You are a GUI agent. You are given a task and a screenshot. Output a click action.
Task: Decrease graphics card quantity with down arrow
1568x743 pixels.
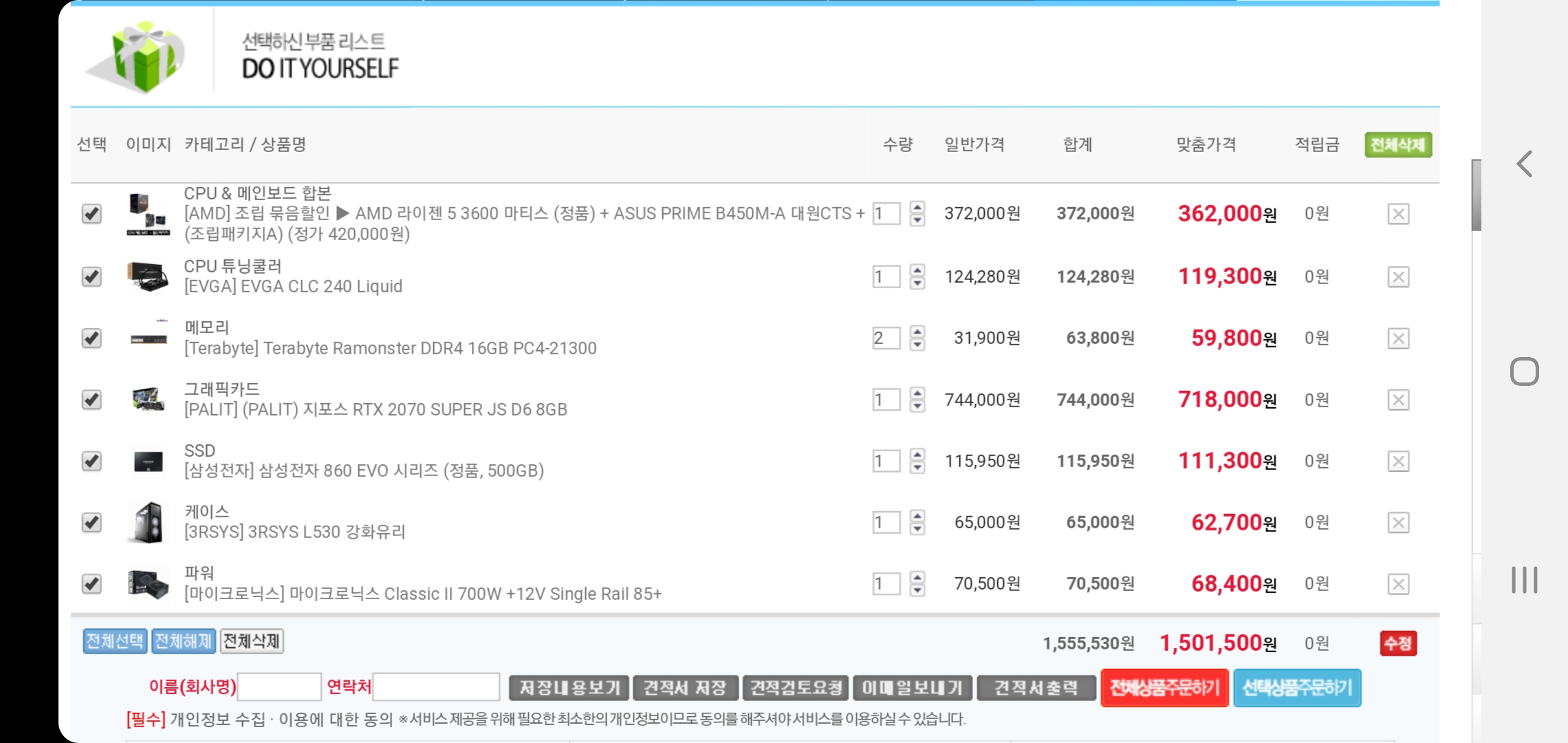917,407
